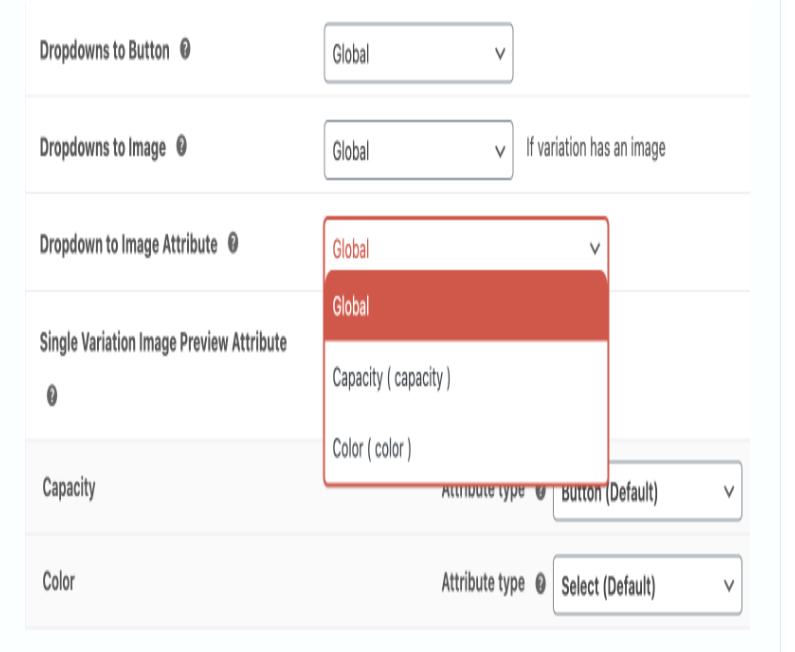Select Capacity ( capacity ) option

[466, 378]
